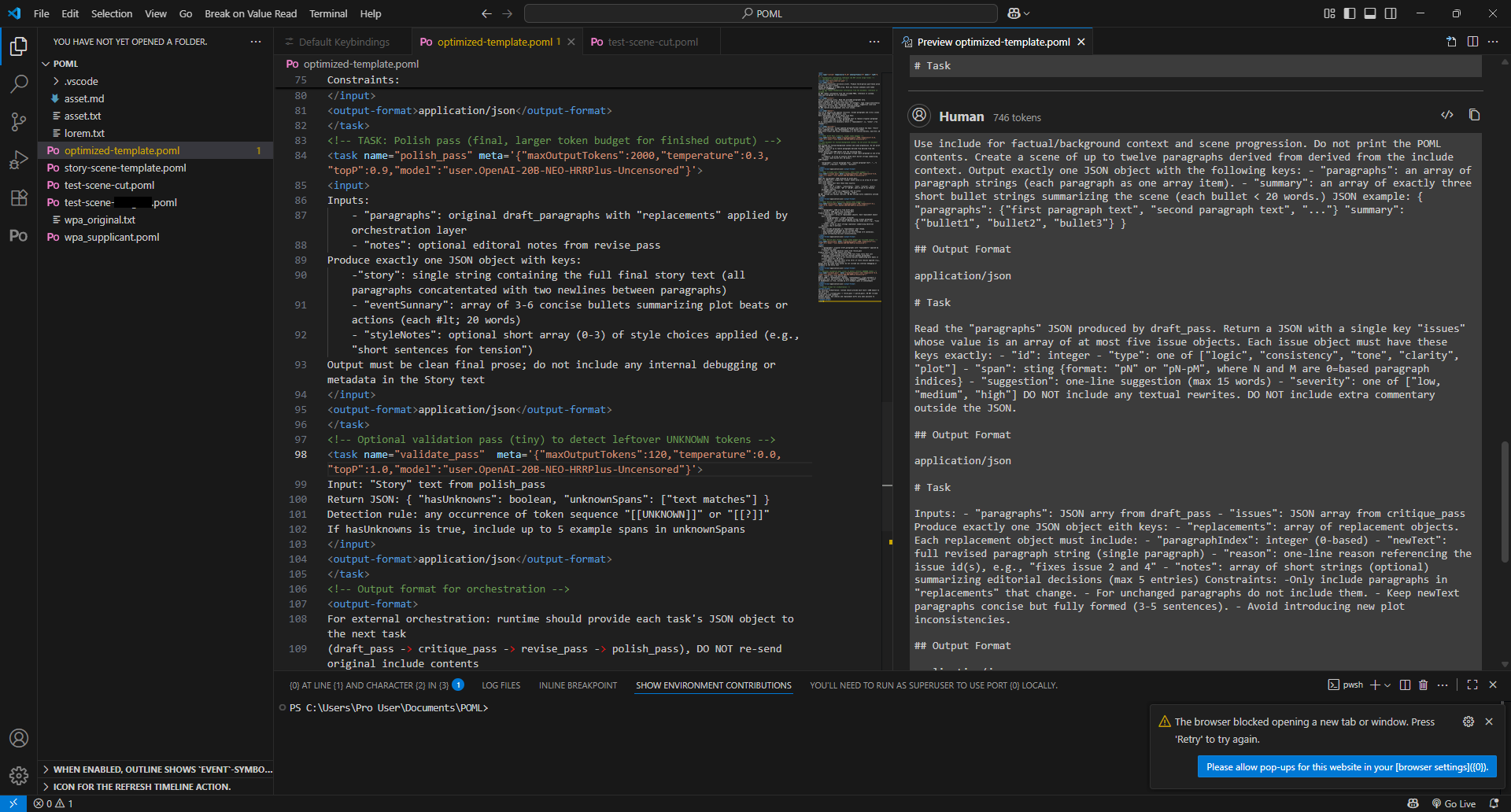Open notification settings gear icon
1511x812 pixels.
tap(1469, 722)
